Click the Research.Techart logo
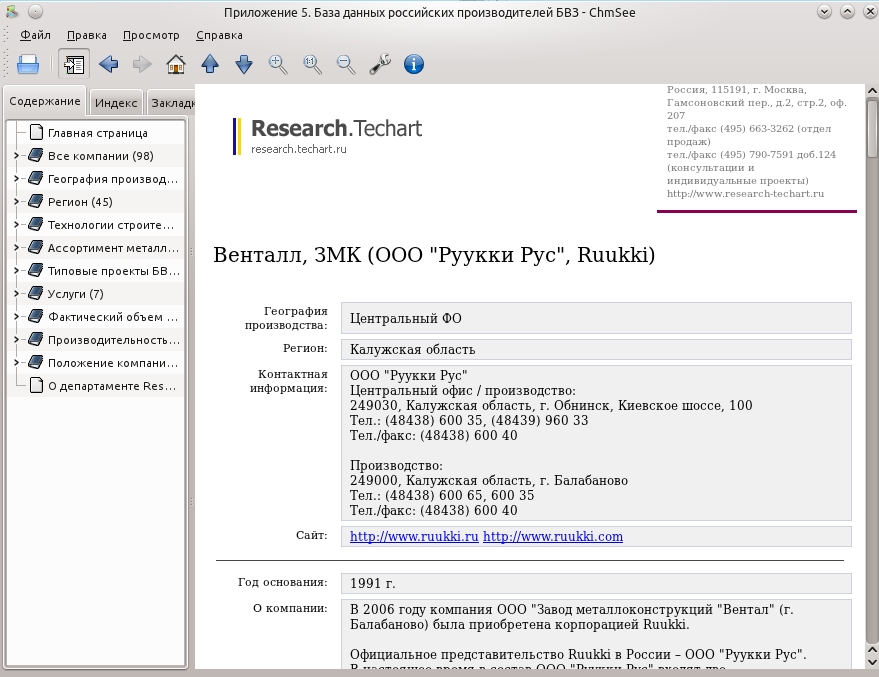Image resolution: width=879 pixels, height=677 pixels. [x=328, y=136]
